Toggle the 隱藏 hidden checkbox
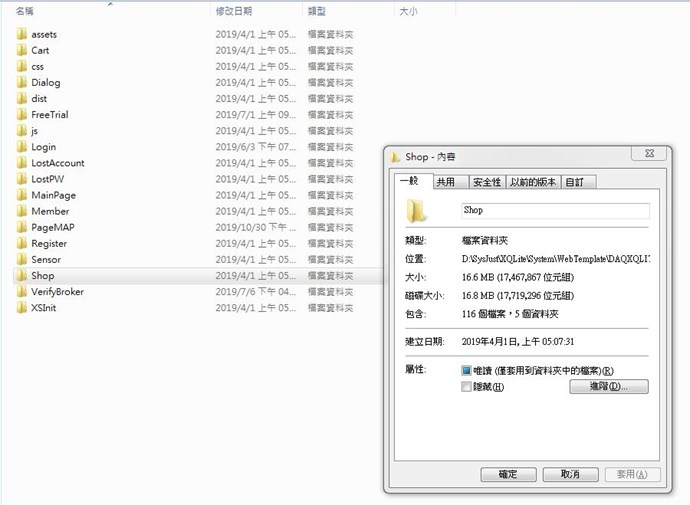 tap(466, 387)
